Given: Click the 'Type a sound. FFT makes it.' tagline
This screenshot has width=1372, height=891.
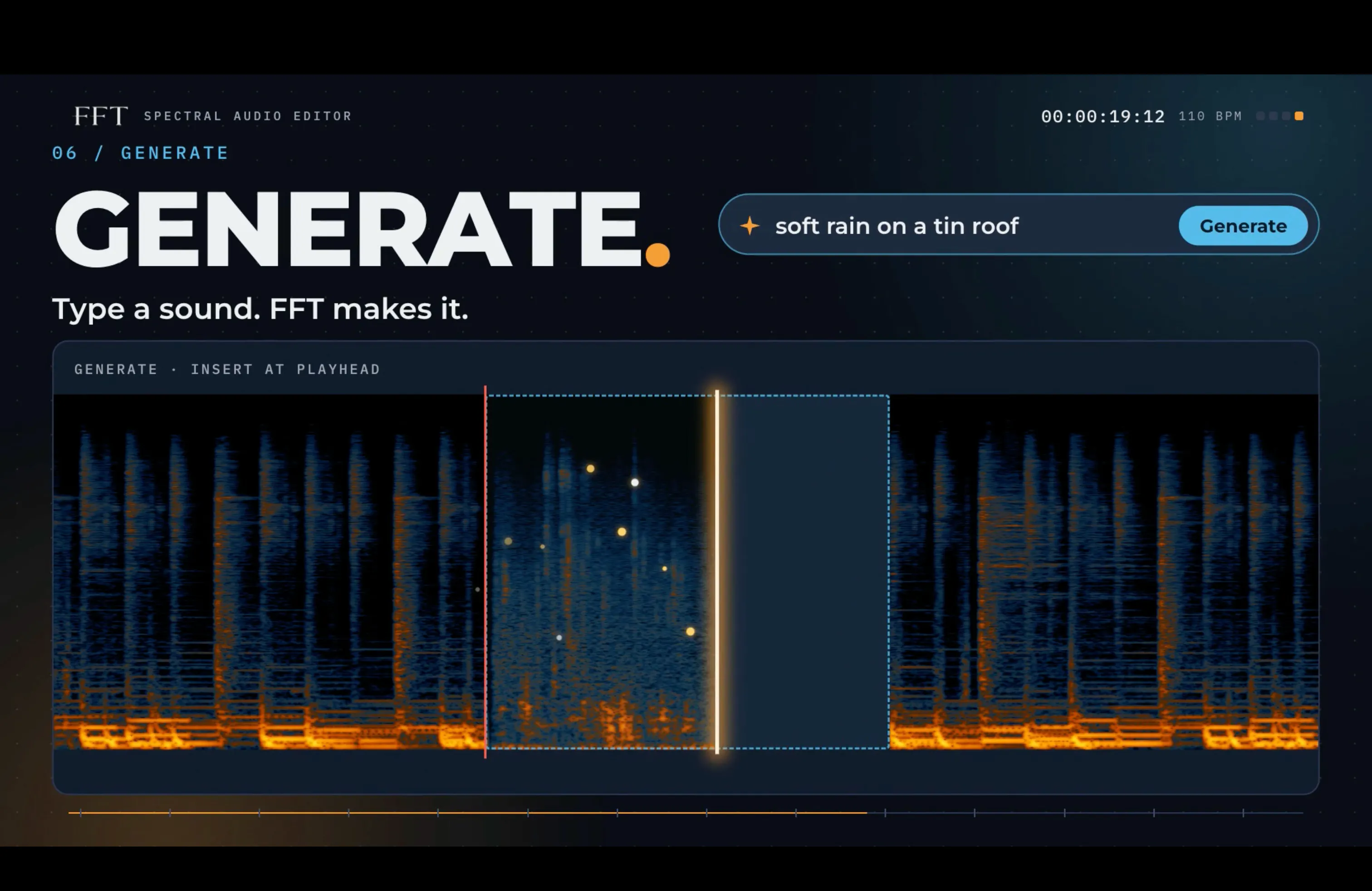Looking at the screenshot, I should (260, 309).
